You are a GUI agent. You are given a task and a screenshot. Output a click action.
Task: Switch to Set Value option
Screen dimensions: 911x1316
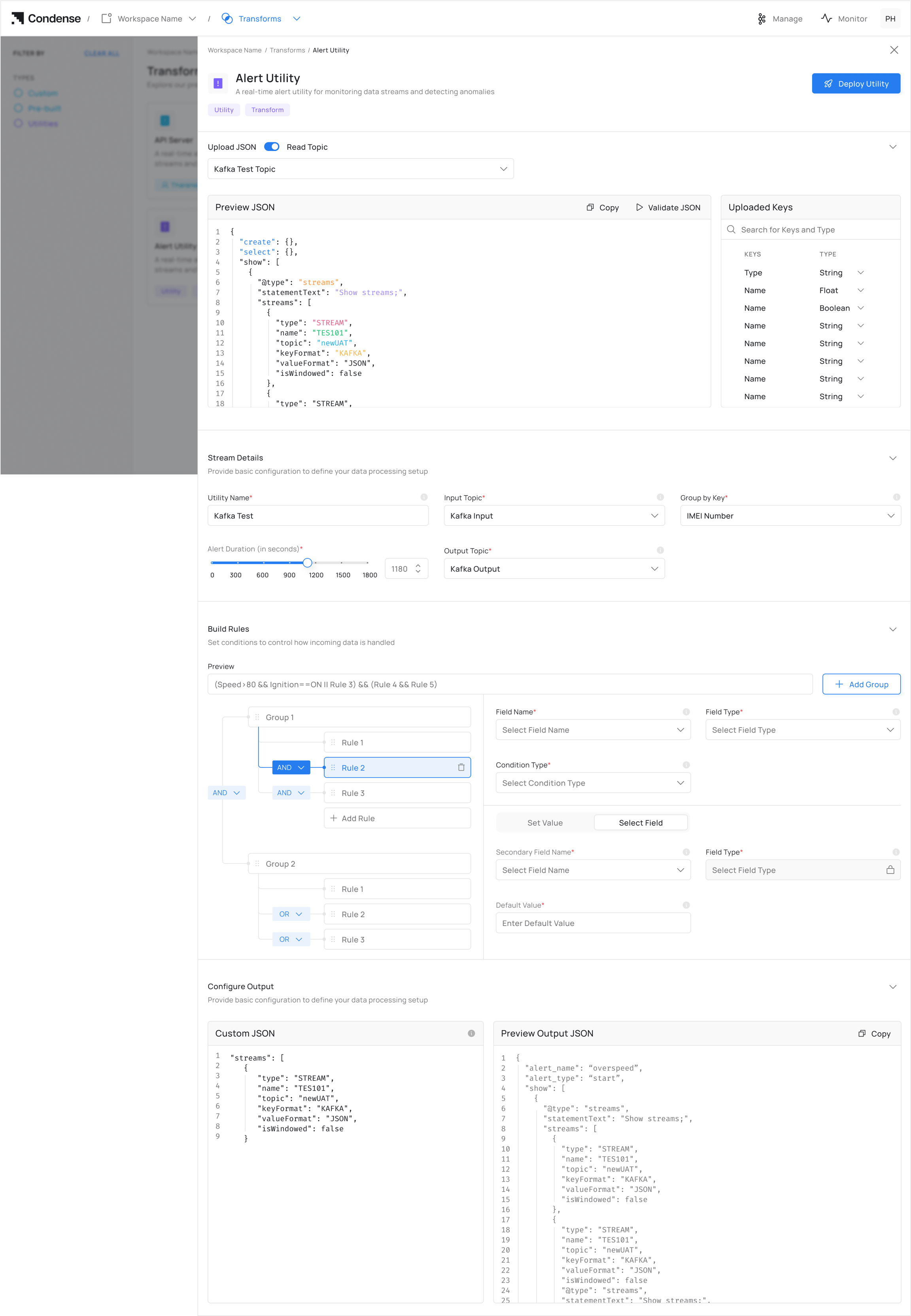pos(545,822)
